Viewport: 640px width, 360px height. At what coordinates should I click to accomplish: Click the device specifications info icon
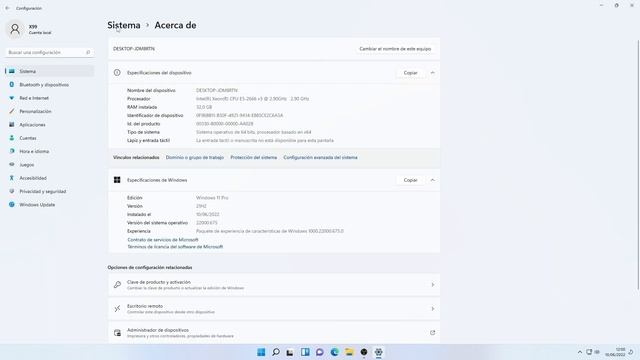(117, 73)
